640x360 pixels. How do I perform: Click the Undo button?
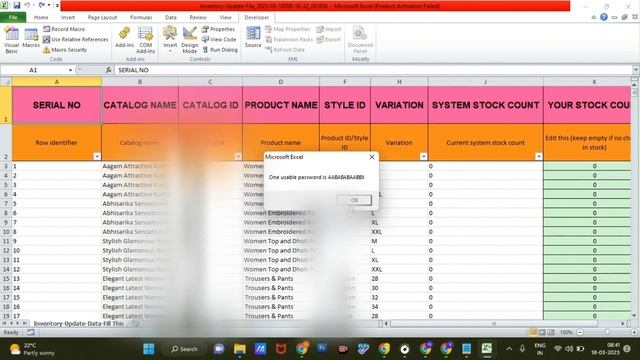(27, 5)
